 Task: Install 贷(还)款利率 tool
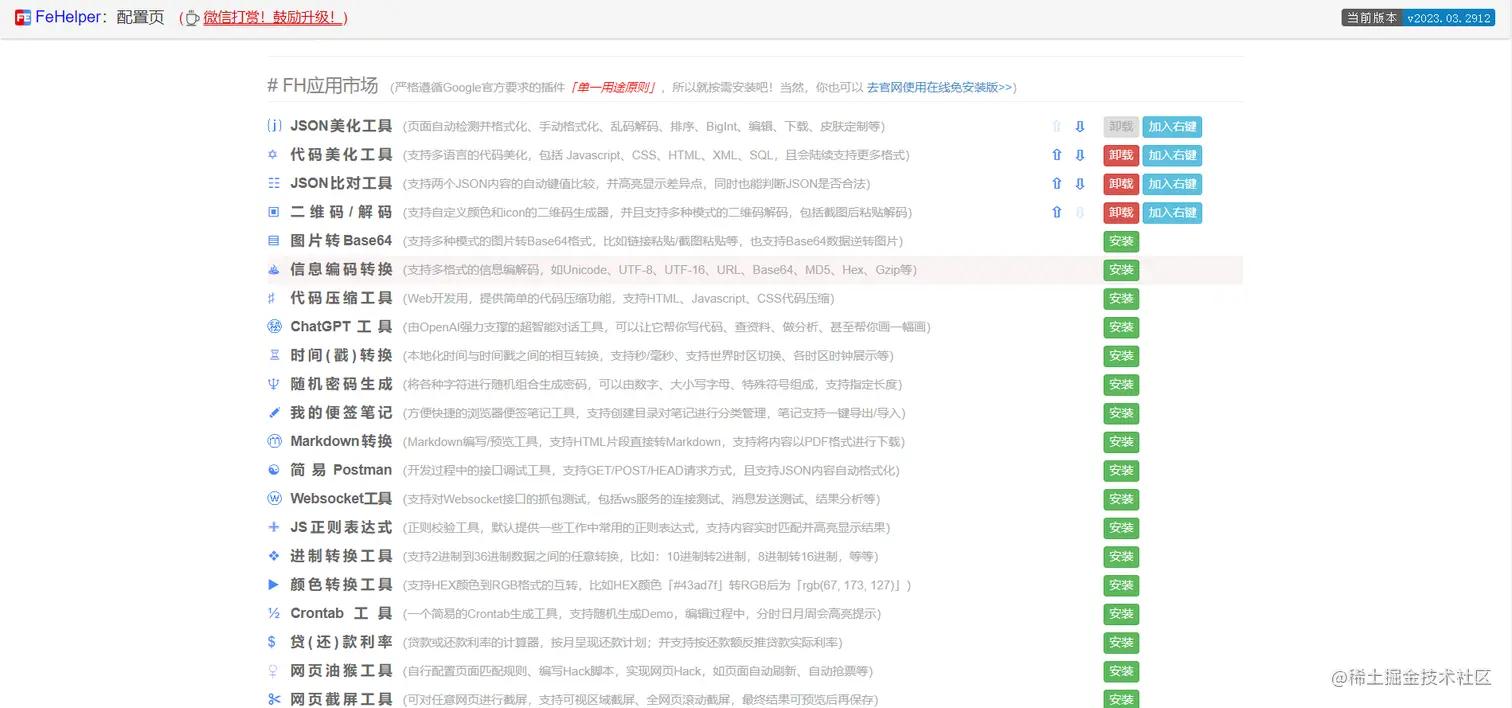pyautogui.click(x=1121, y=642)
